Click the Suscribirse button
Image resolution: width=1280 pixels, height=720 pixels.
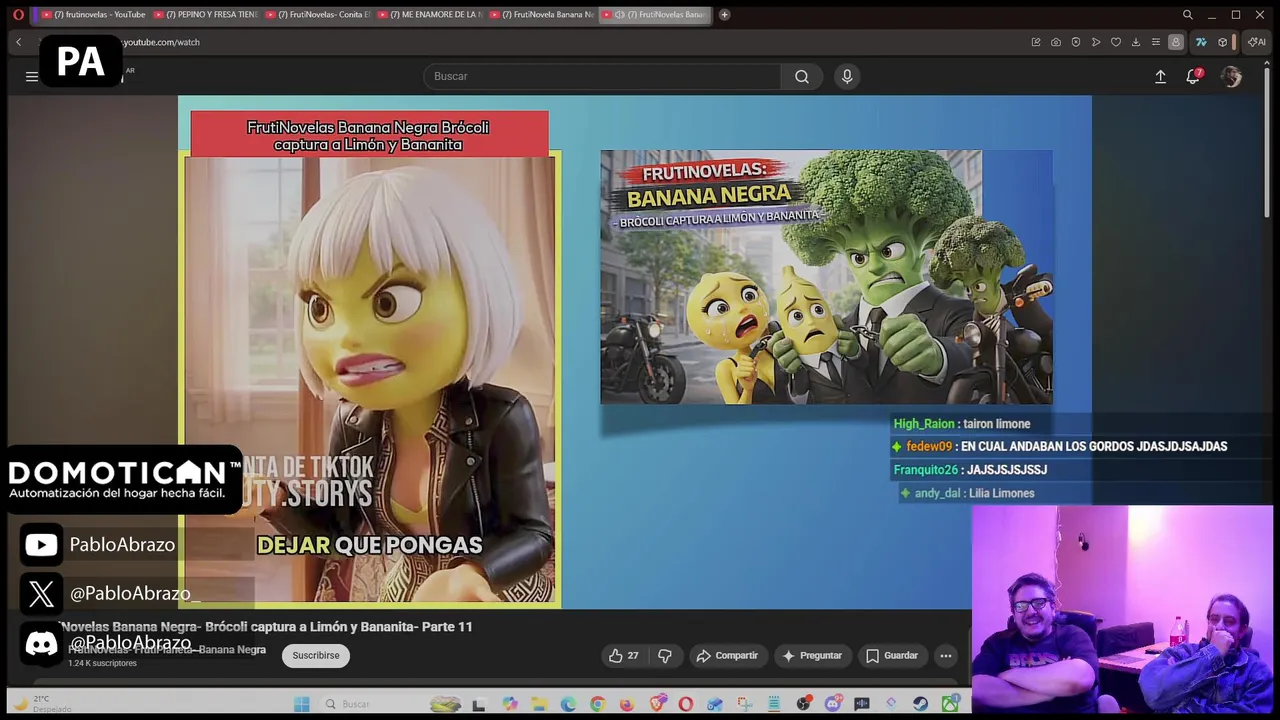point(316,655)
